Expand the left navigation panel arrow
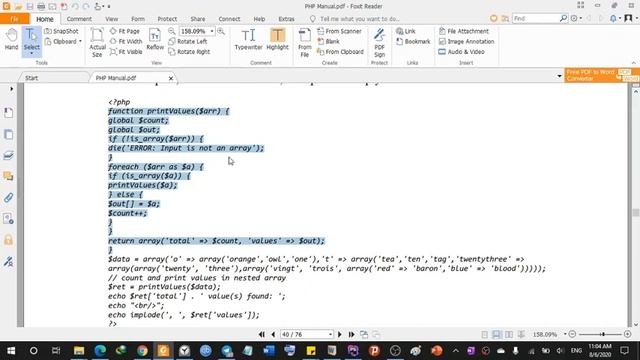This screenshot has height=360, width=640. tap(11, 89)
